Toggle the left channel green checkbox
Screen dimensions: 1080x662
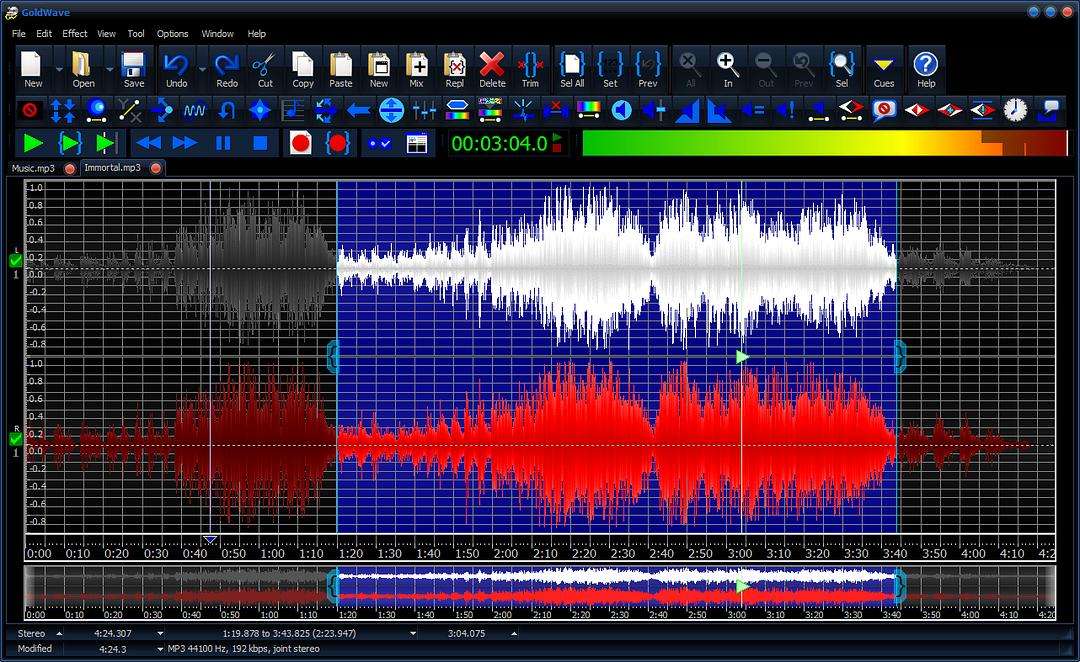(x=15, y=261)
